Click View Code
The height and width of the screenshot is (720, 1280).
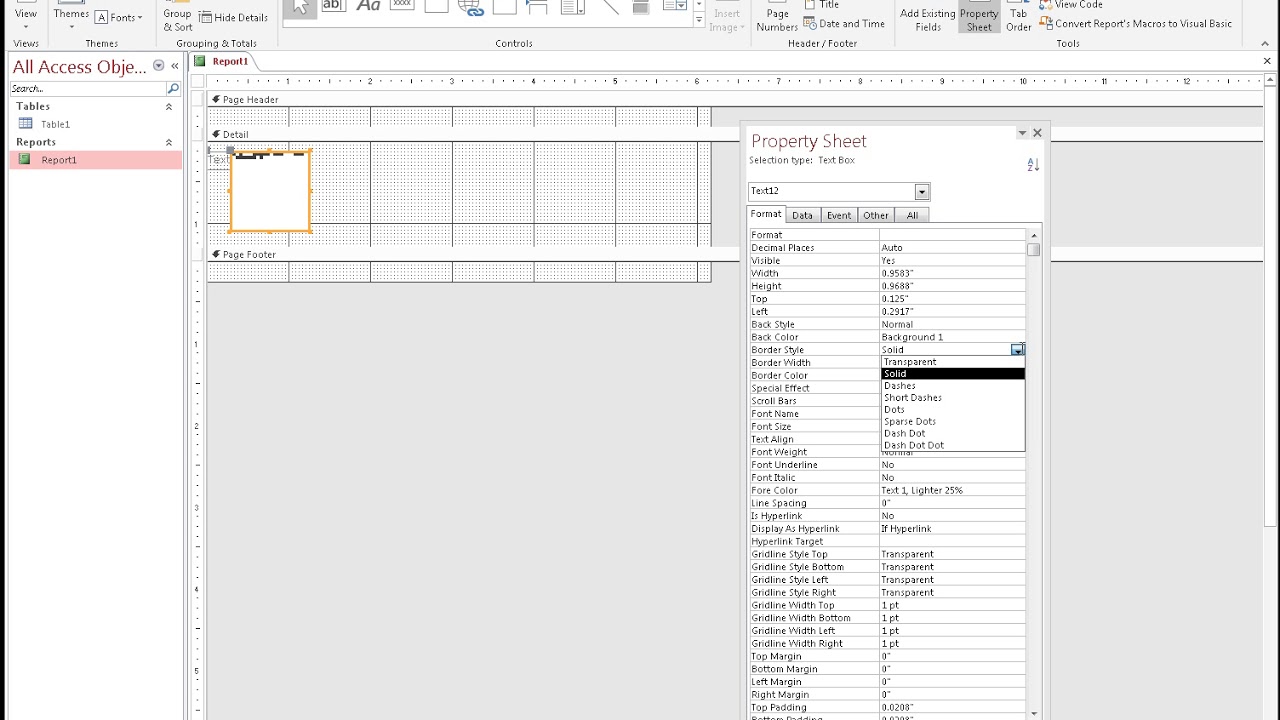point(1071,5)
